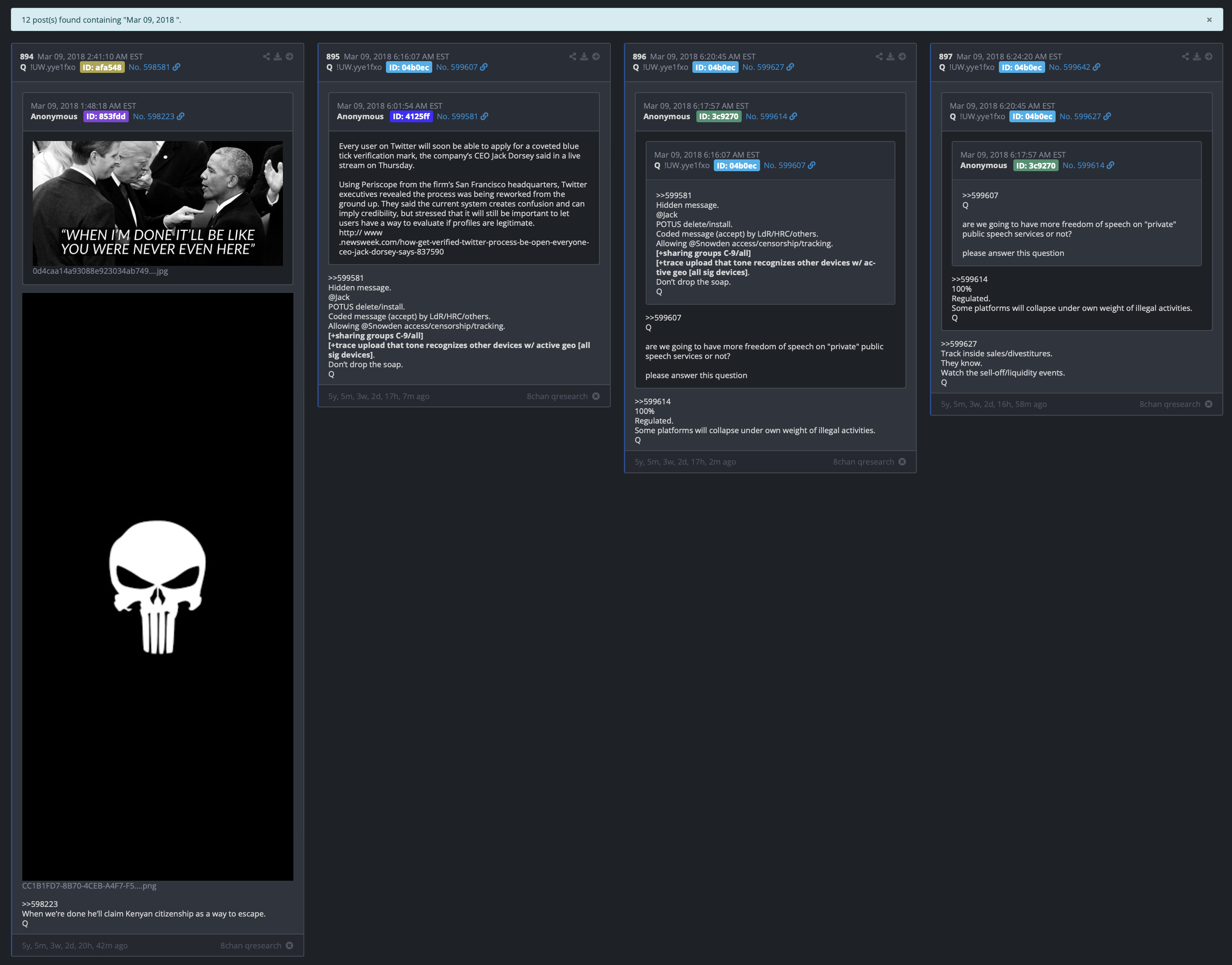Click '8chan qresearch' source in post 894's footer
The height and width of the screenshot is (965, 1232).
251,945
